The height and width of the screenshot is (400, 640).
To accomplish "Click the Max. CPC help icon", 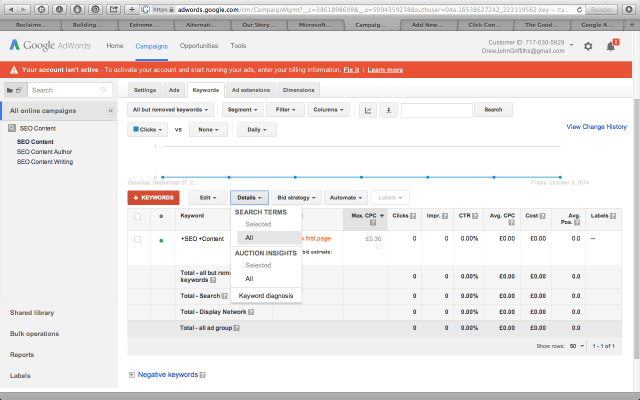I will click(373, 222).
